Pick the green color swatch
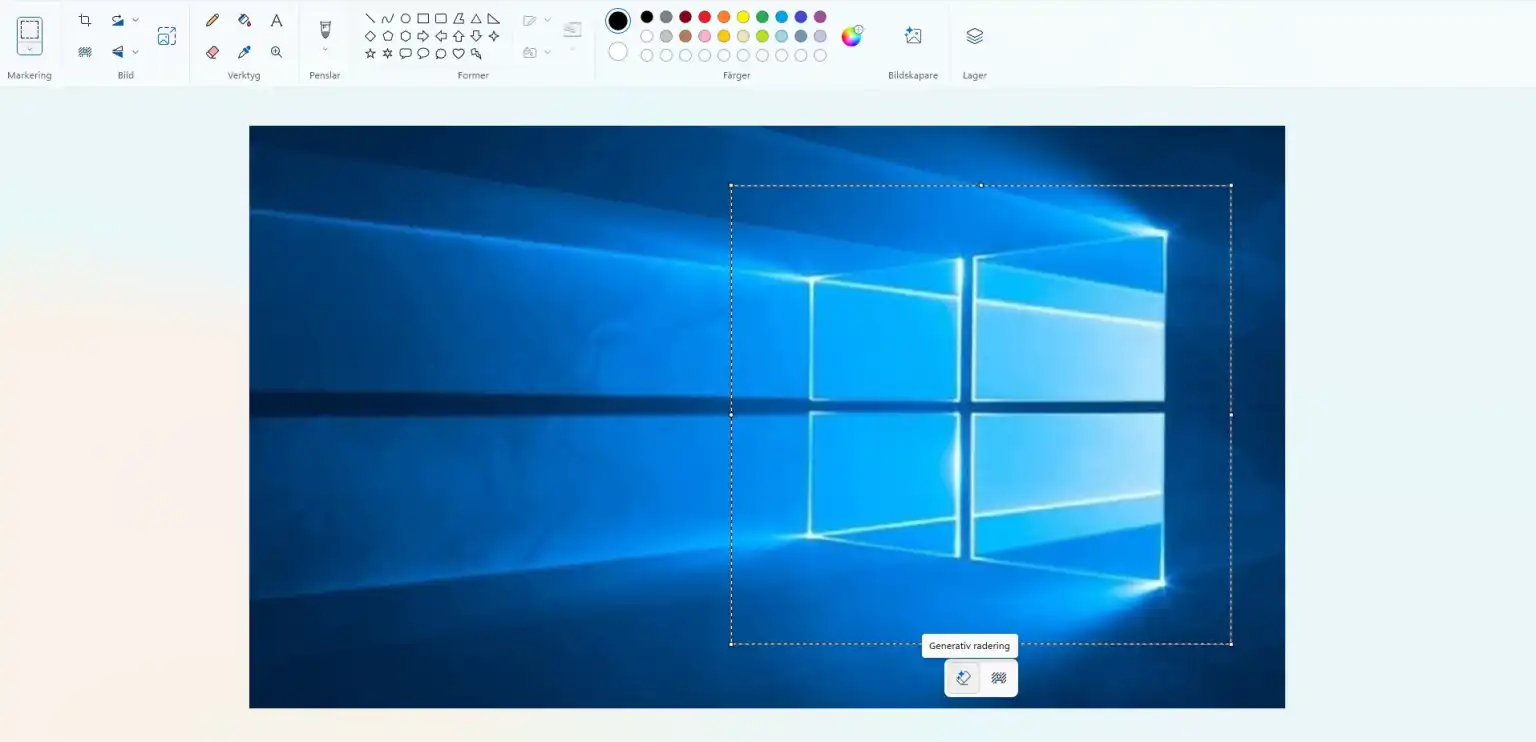Image resolution: width=1536 pixels, height=742 pixels. click(762, 17)
